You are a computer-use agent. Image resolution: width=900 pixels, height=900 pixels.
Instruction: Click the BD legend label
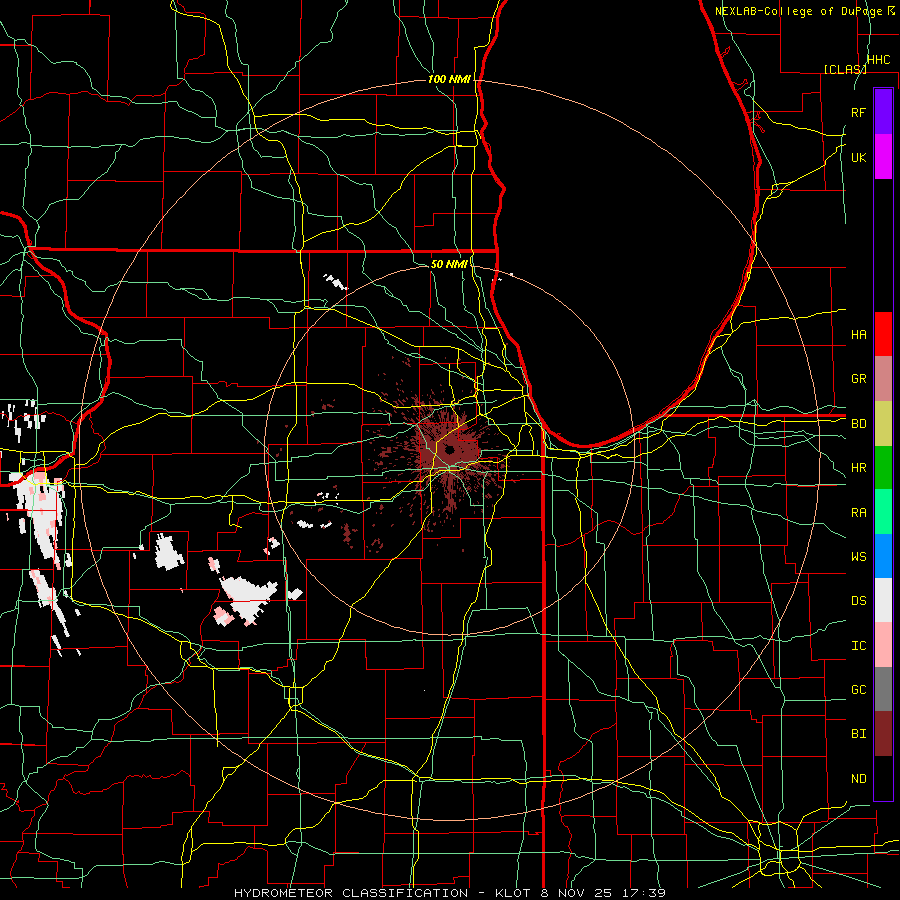(x=859, y=424)
